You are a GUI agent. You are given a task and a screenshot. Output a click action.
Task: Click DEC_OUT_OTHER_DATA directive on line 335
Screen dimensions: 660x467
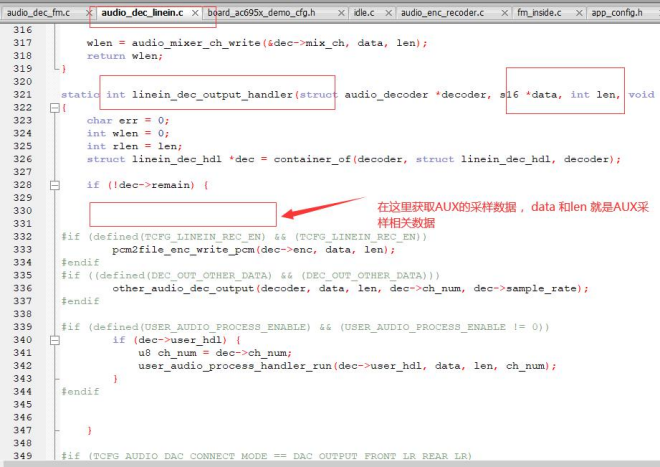pos(250,276)
